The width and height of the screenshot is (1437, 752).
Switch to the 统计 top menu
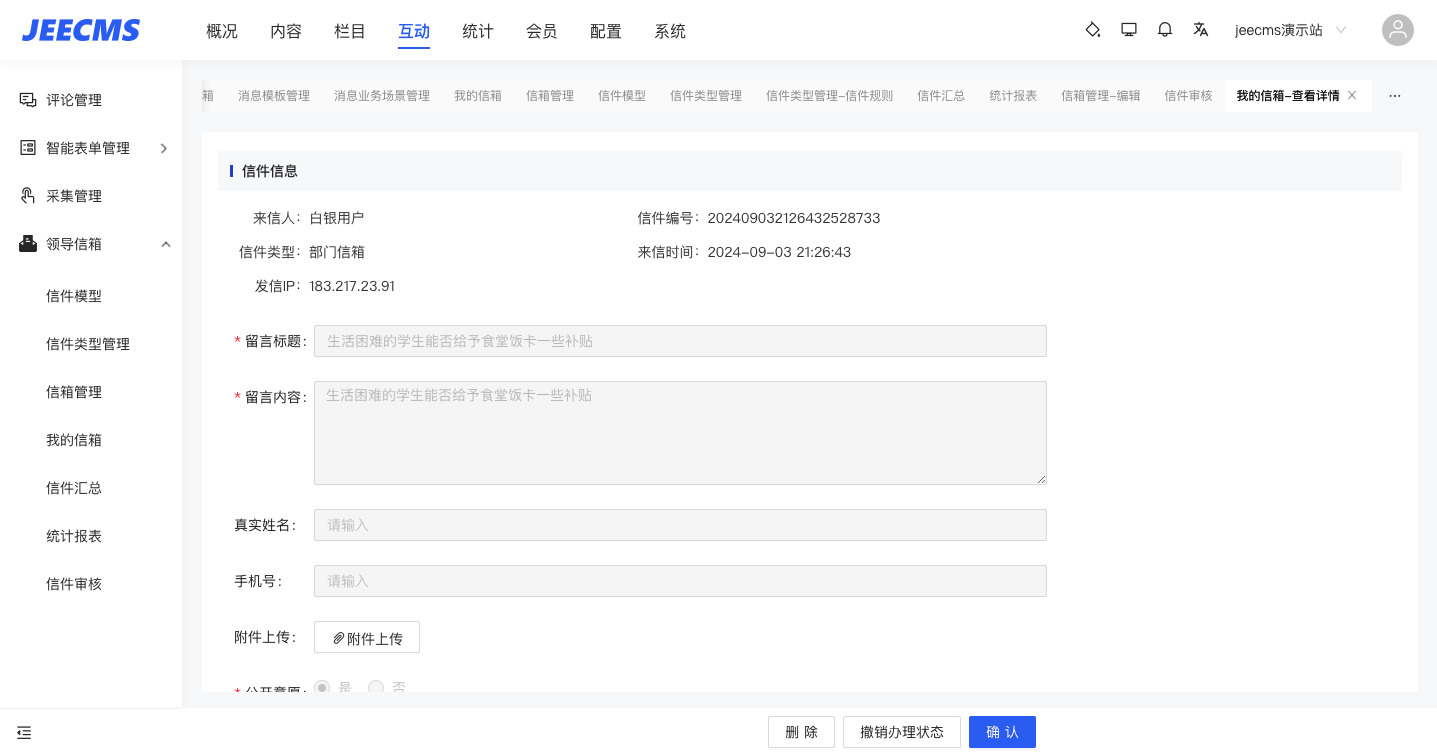[477, 31]
